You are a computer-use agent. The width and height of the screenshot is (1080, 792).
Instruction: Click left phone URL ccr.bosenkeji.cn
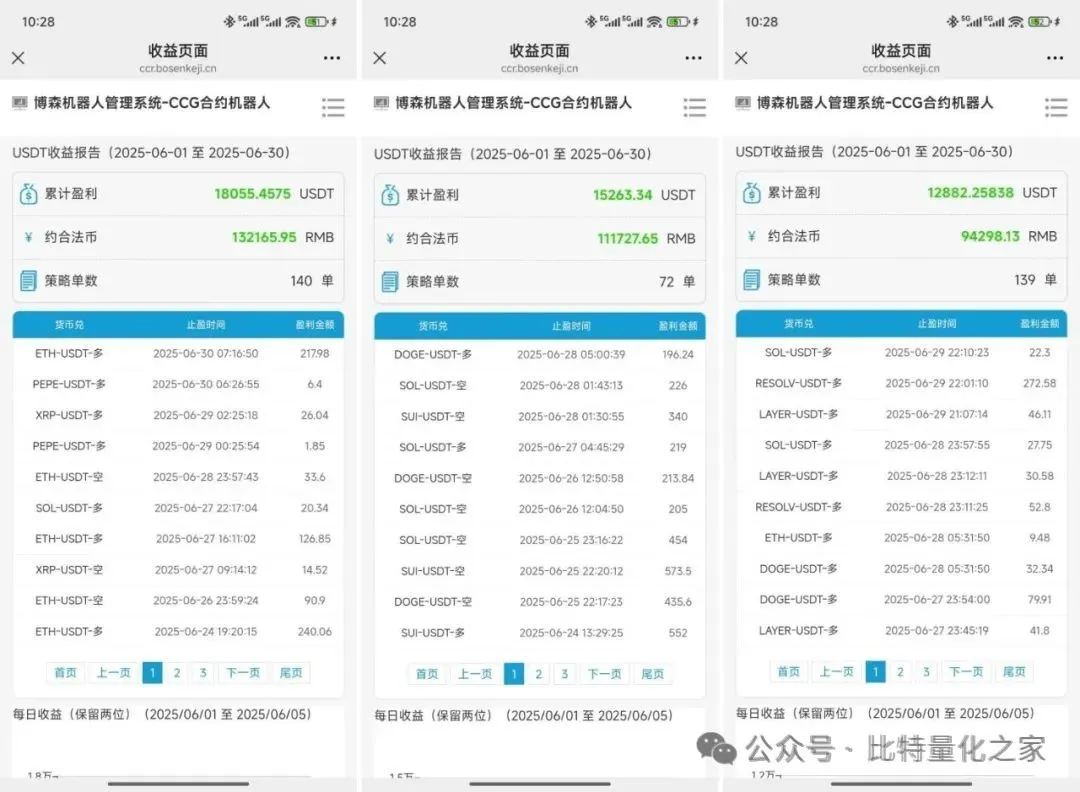178,68
